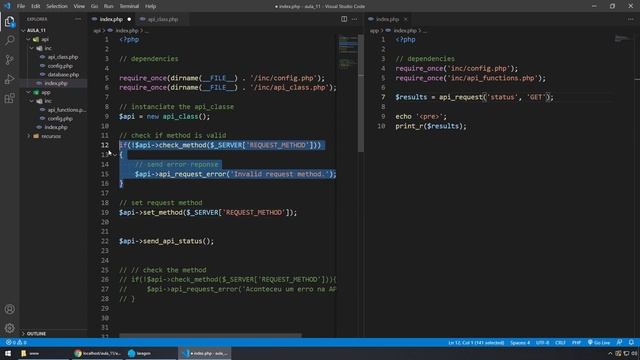Screen dimensions: 640x360
Task: Open config.php under api inc folder
Action: [x=60, y=66]
